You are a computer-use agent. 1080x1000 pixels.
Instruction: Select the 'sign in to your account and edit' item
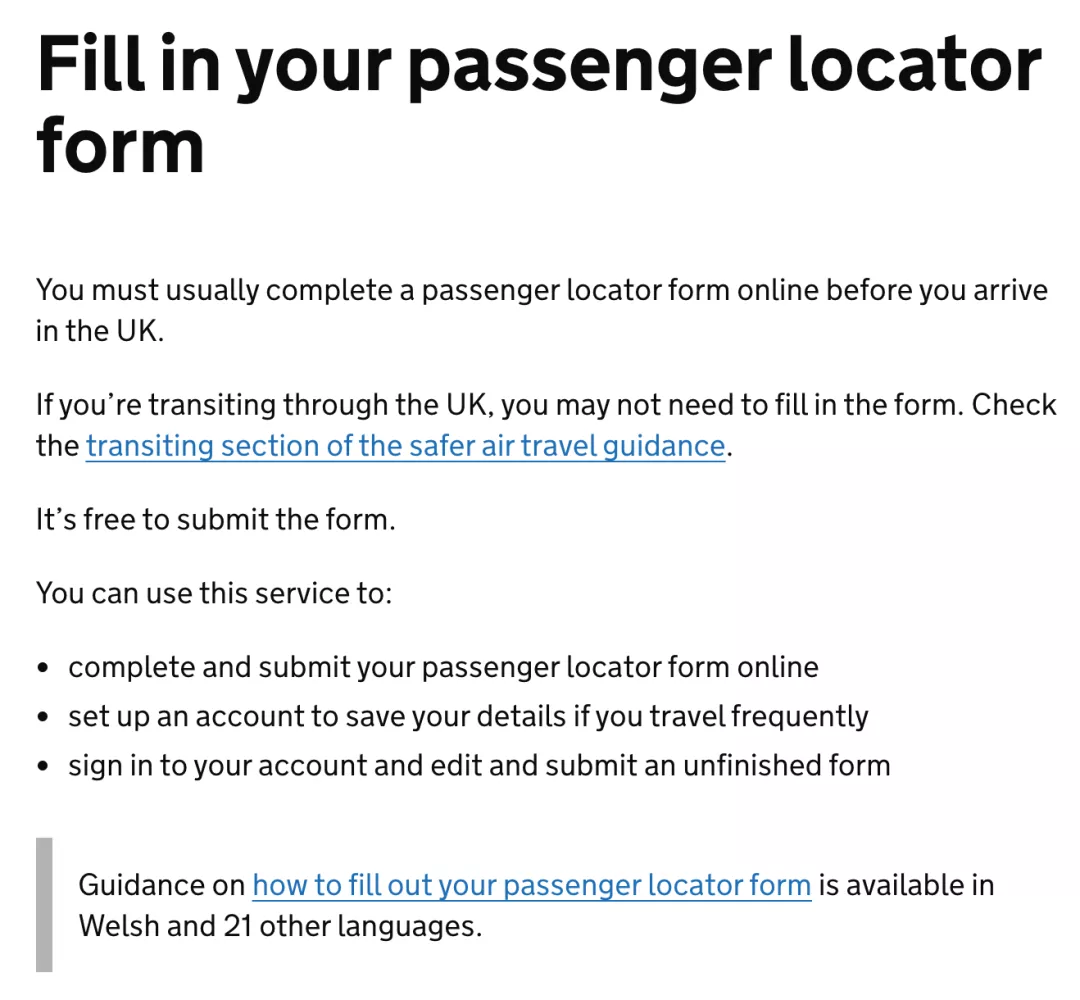479,767
